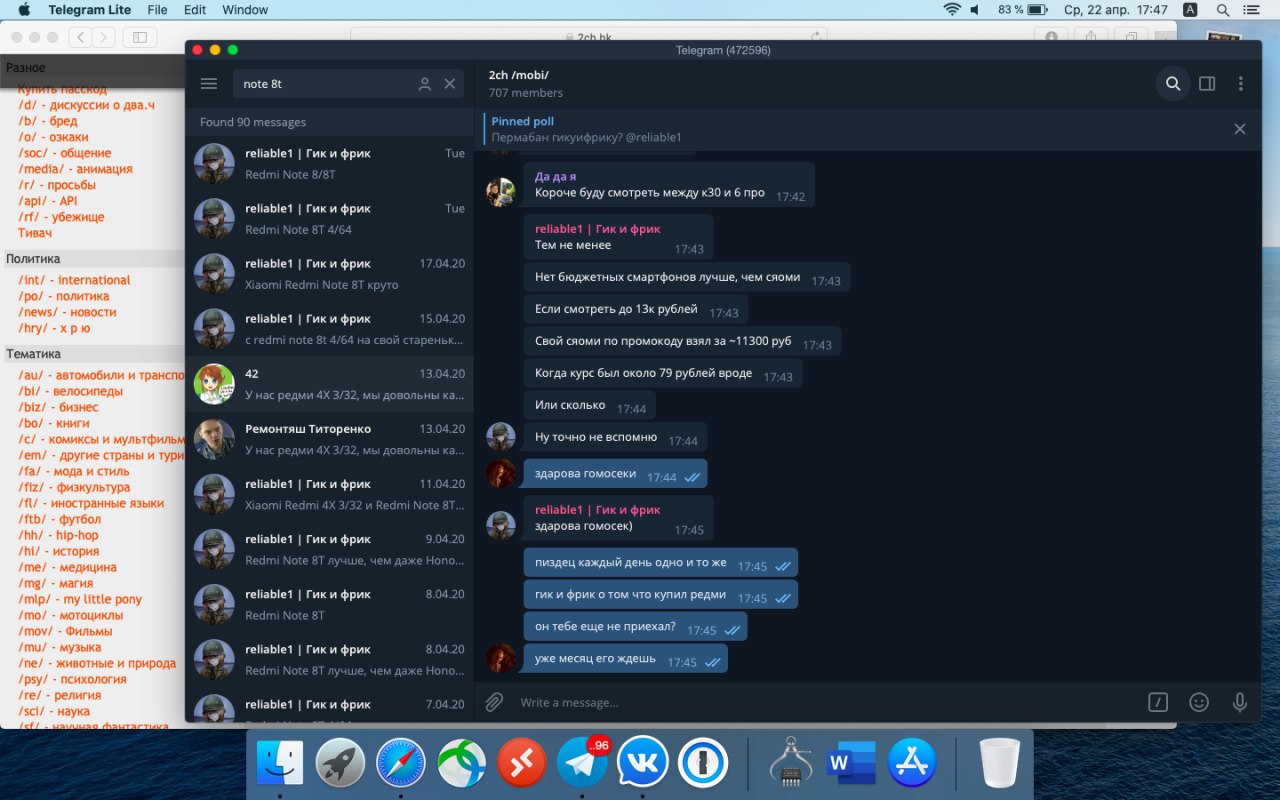Click message 'Ну точно не вспомню'
The height and width of the screenshot is (800, 1280).
tap(615, 438)
